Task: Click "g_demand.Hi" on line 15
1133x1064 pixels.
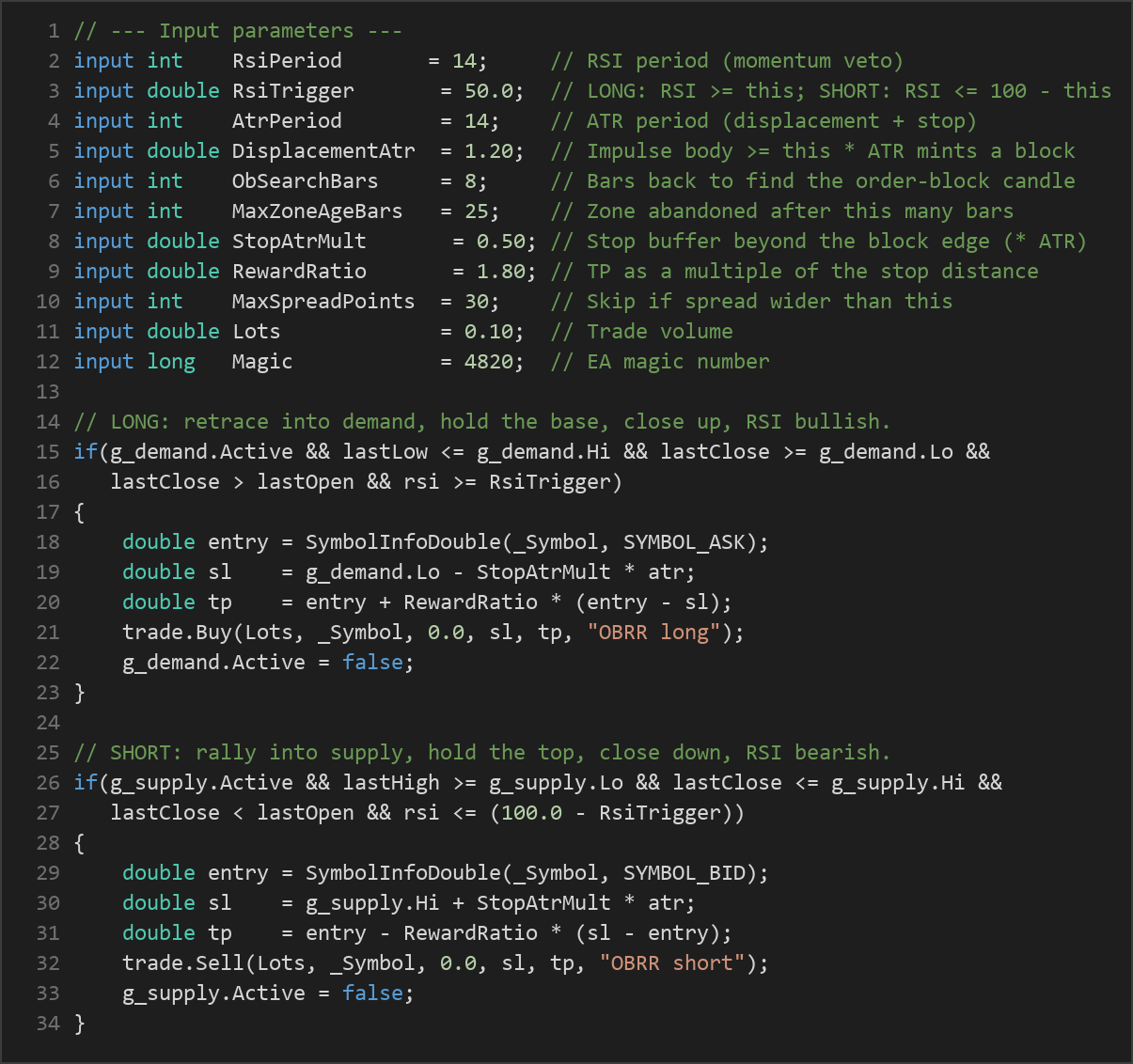Action: (x=543, y=452)
